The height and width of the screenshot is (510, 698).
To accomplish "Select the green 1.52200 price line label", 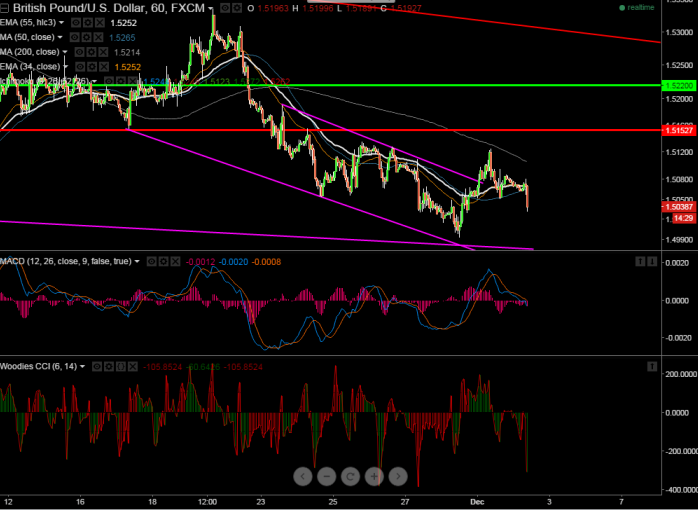I will (679, 85).
